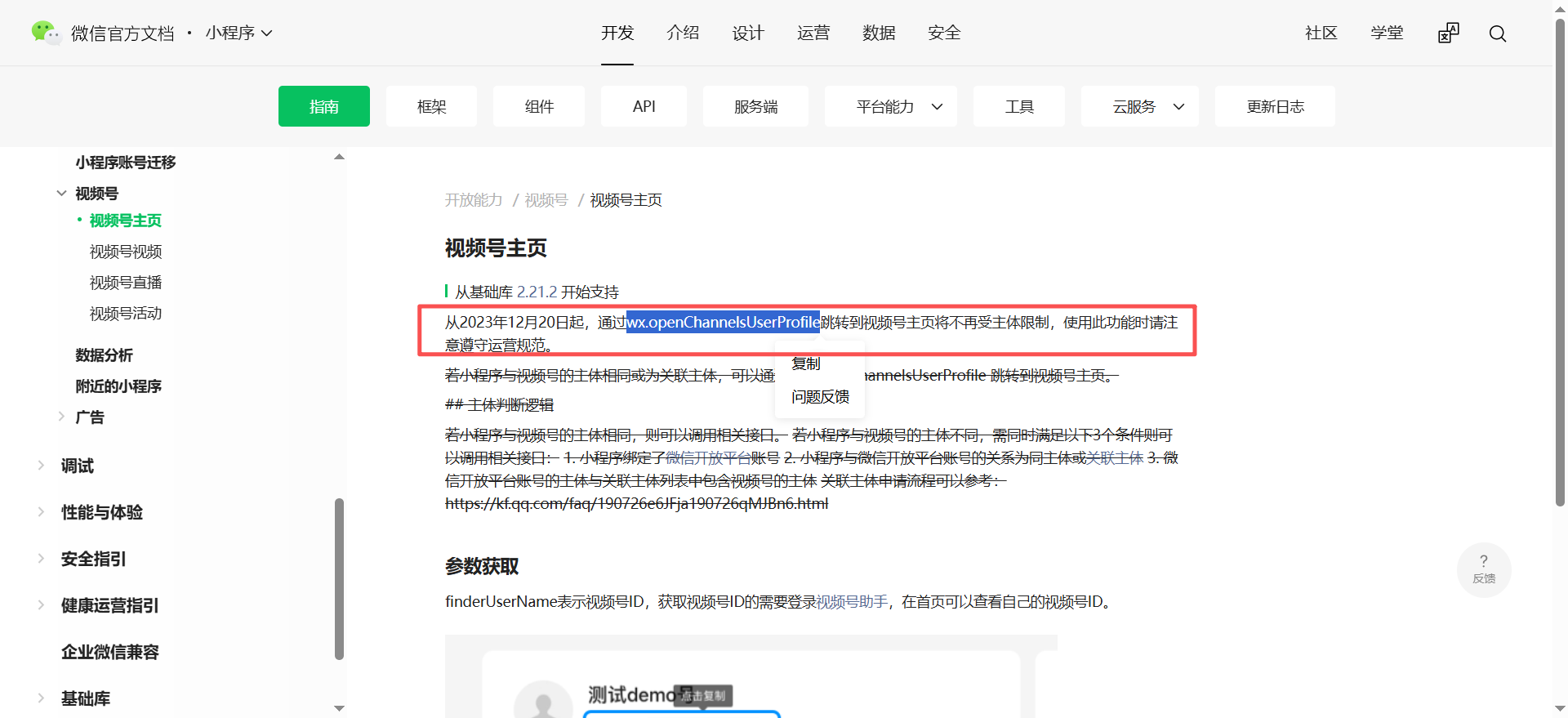Screen dimensions: 1568x718
Task: Expand the 安全指引 sidebar section
Action: click(x=41, y=559)
